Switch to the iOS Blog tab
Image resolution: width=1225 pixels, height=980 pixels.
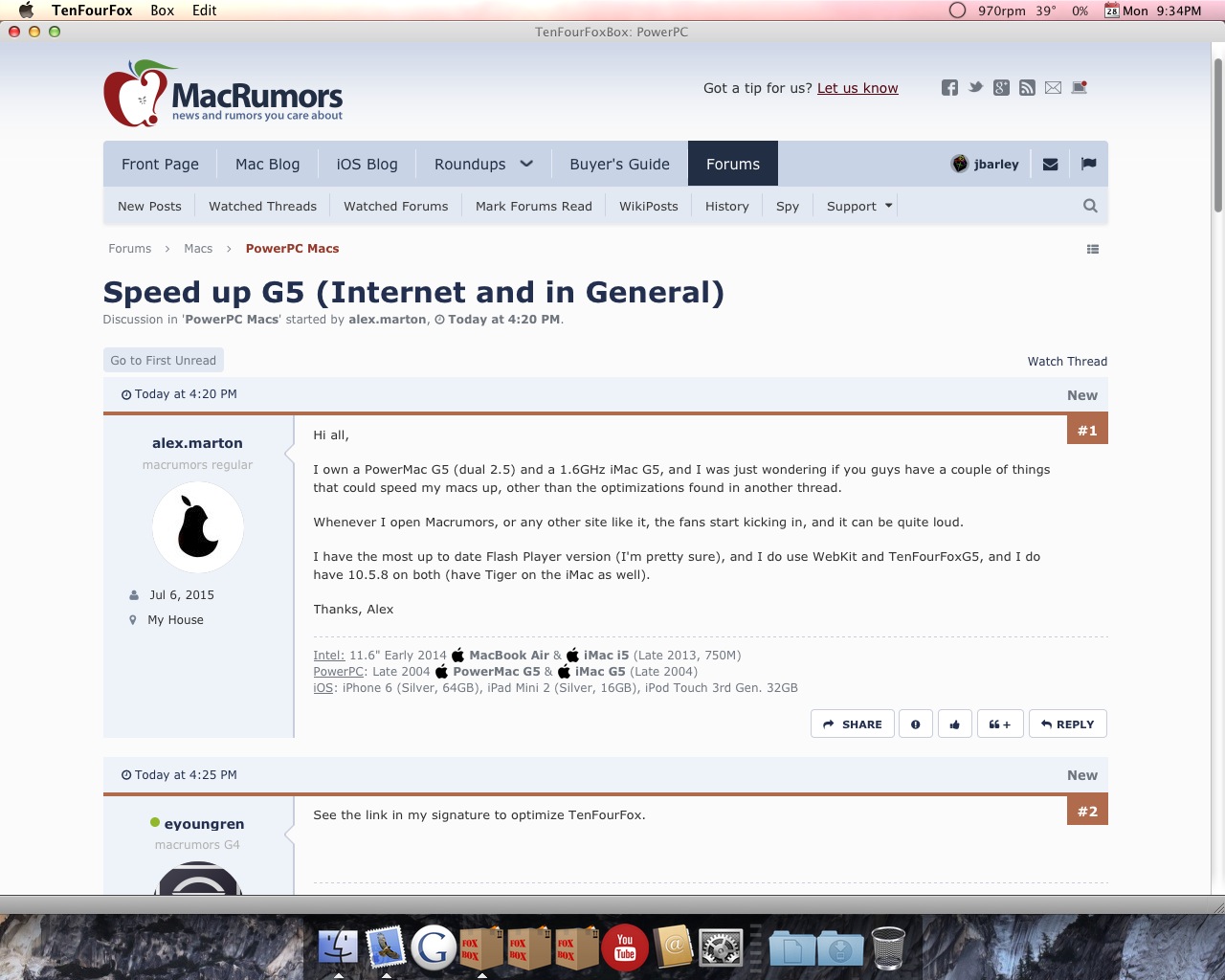(367, 164)
